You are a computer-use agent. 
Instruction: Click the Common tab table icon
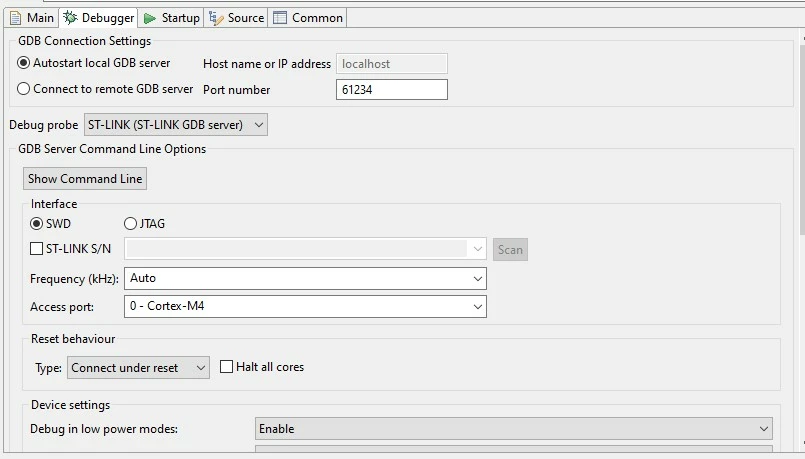[280, 18]
